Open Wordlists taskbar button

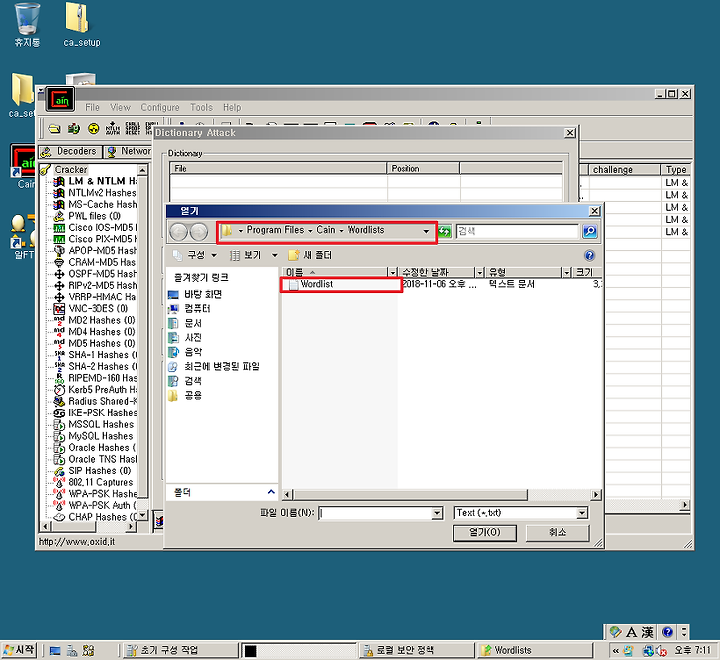535,650
